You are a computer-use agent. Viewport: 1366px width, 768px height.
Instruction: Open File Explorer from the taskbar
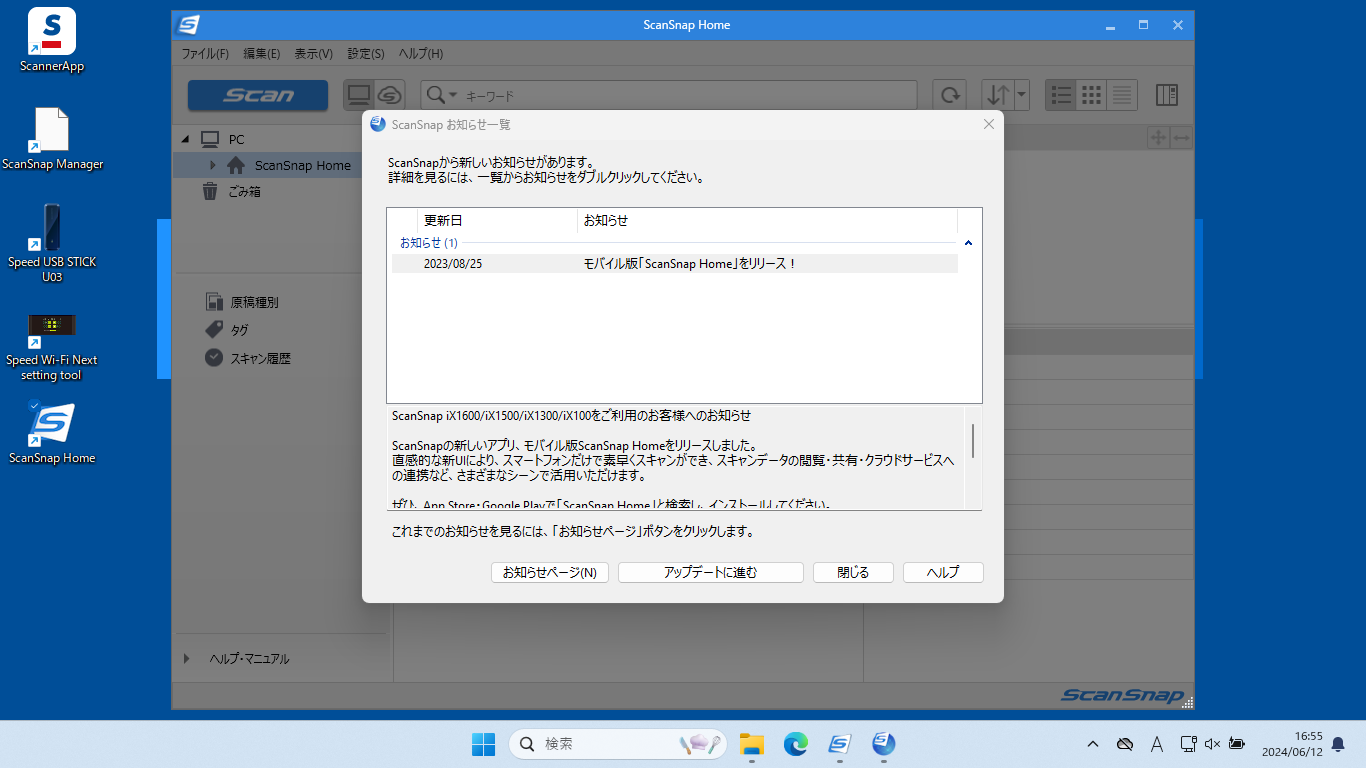[x=751, y=744]
